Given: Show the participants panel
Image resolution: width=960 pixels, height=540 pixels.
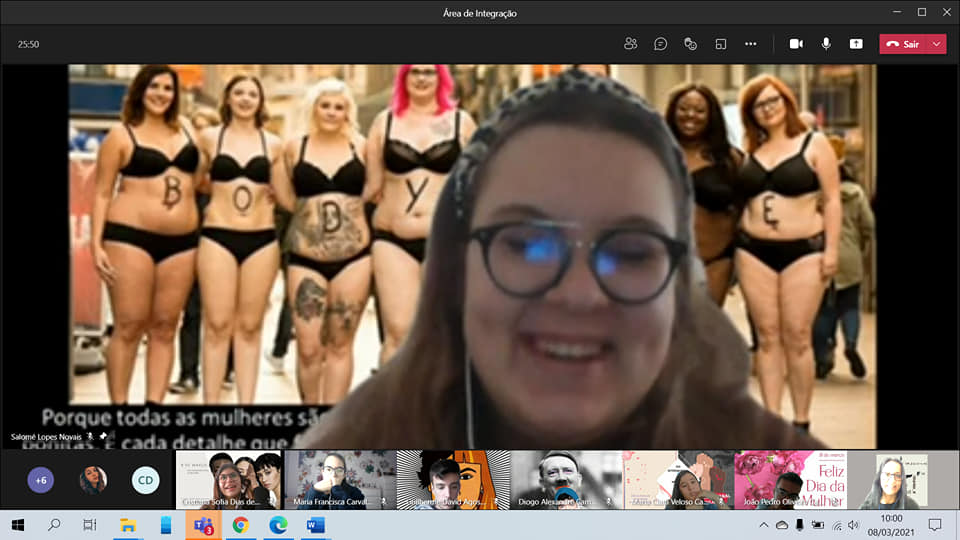Looking at the screenshot, I should [x=630, y=44].
